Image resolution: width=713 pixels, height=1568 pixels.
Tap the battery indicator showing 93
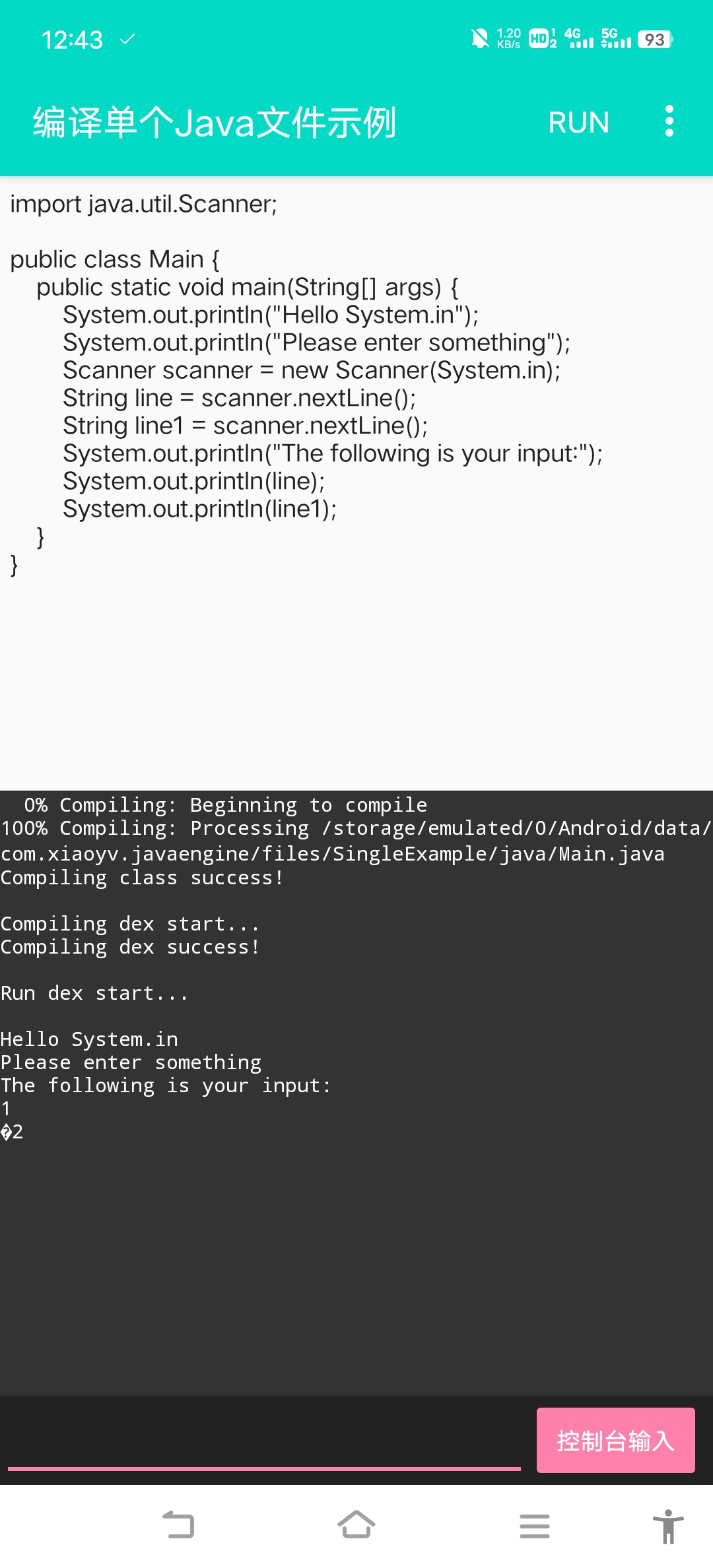[654, 41]
